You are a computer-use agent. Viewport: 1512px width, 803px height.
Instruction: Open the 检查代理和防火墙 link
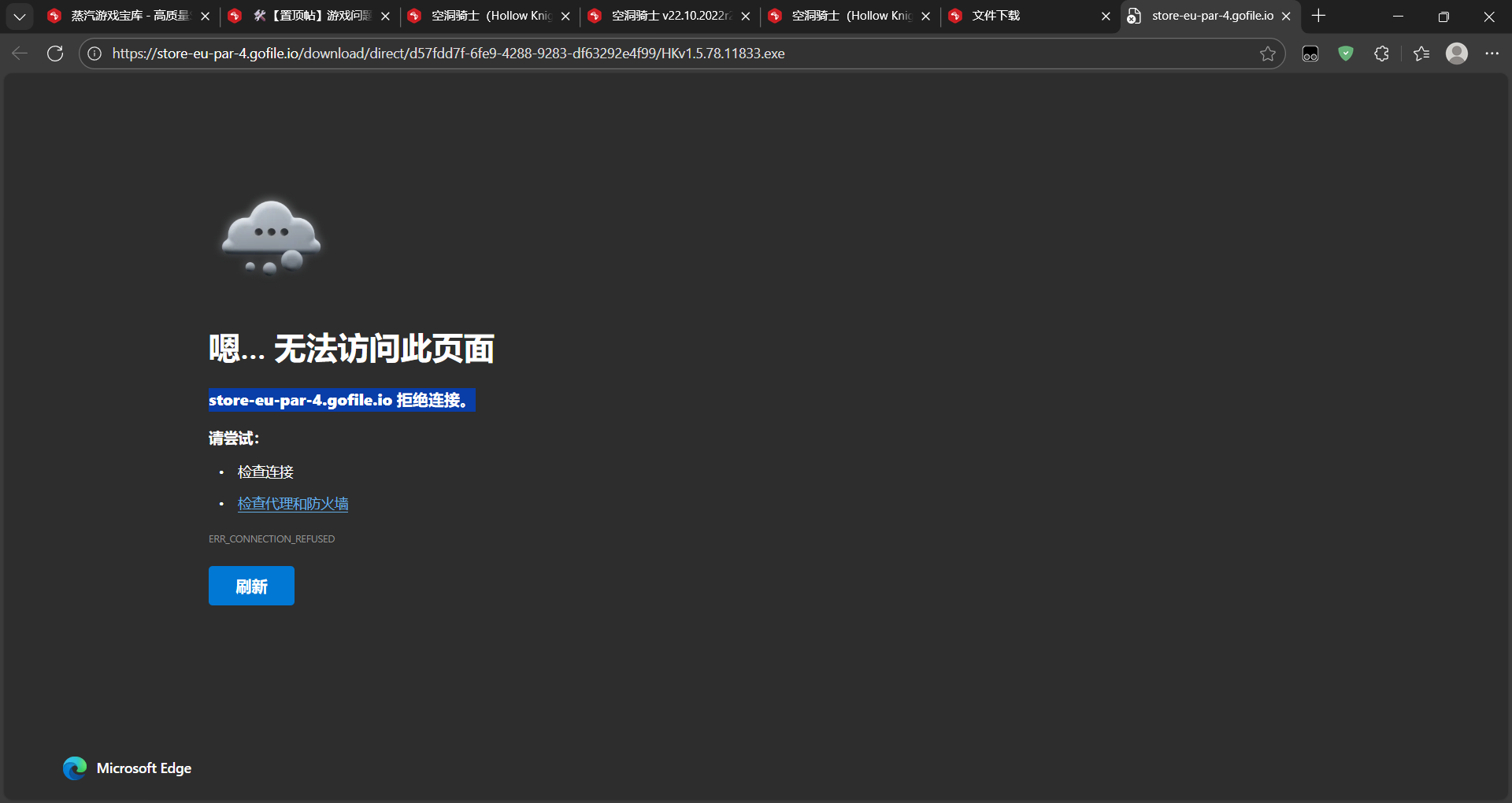(293, 504)
